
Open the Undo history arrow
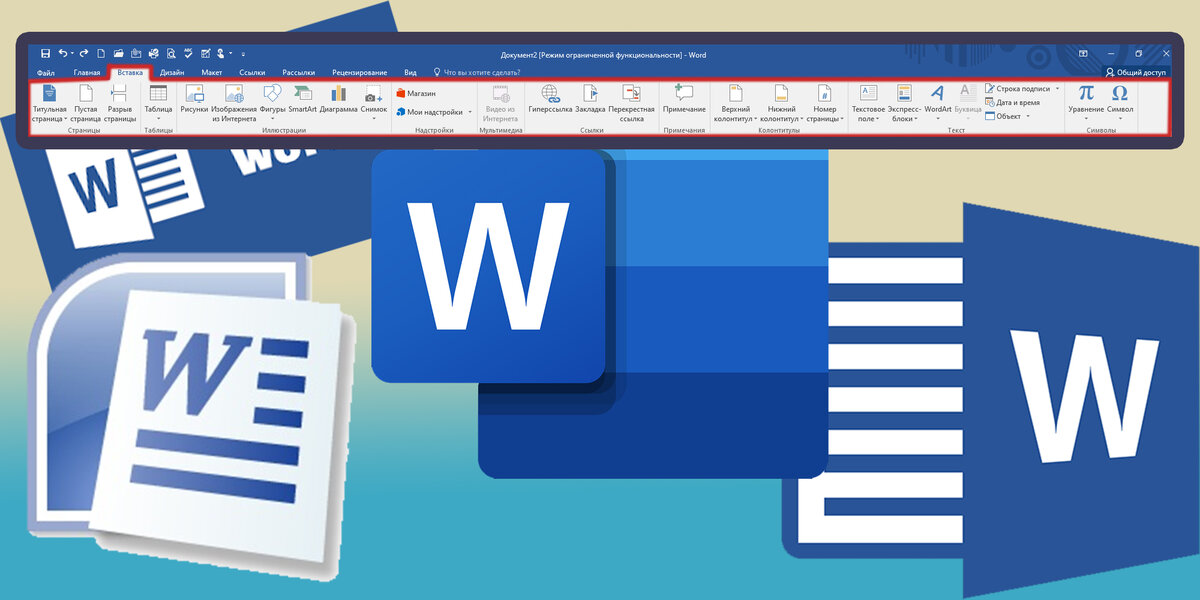(72, 53)
